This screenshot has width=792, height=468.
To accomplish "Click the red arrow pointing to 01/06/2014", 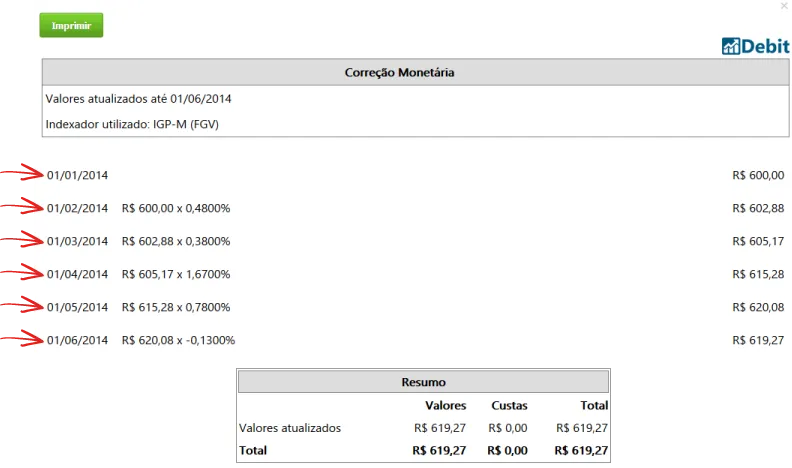I will [21, 340].
